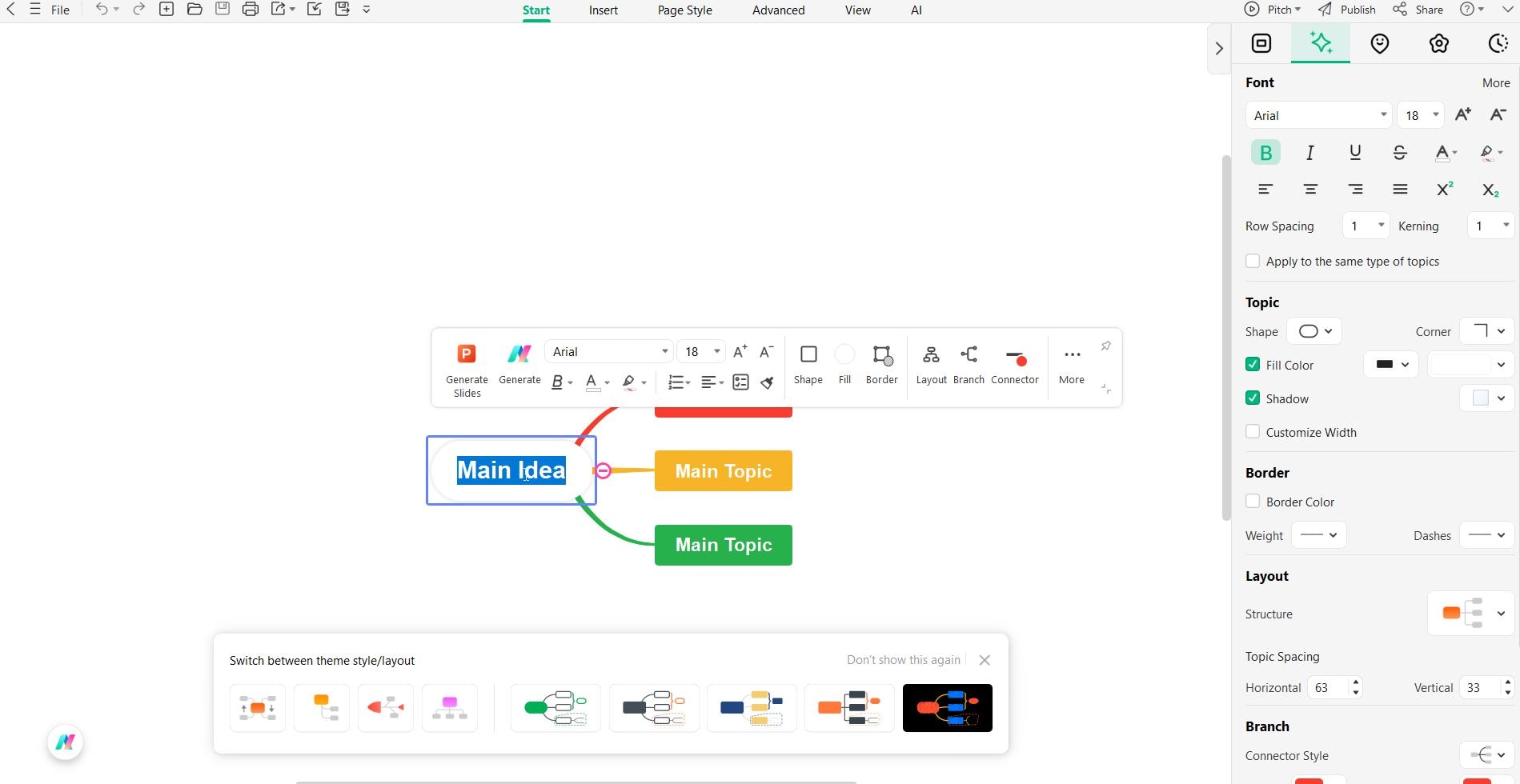
Task: Toggle bold formatting in the Font panel
Action: coord(1265,152)
